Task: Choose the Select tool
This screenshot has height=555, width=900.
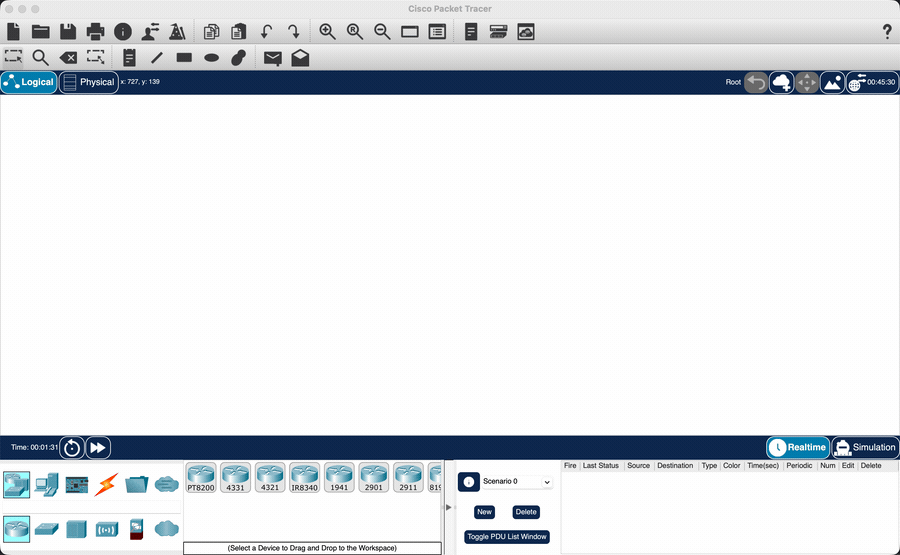Action: pos(13,57)
